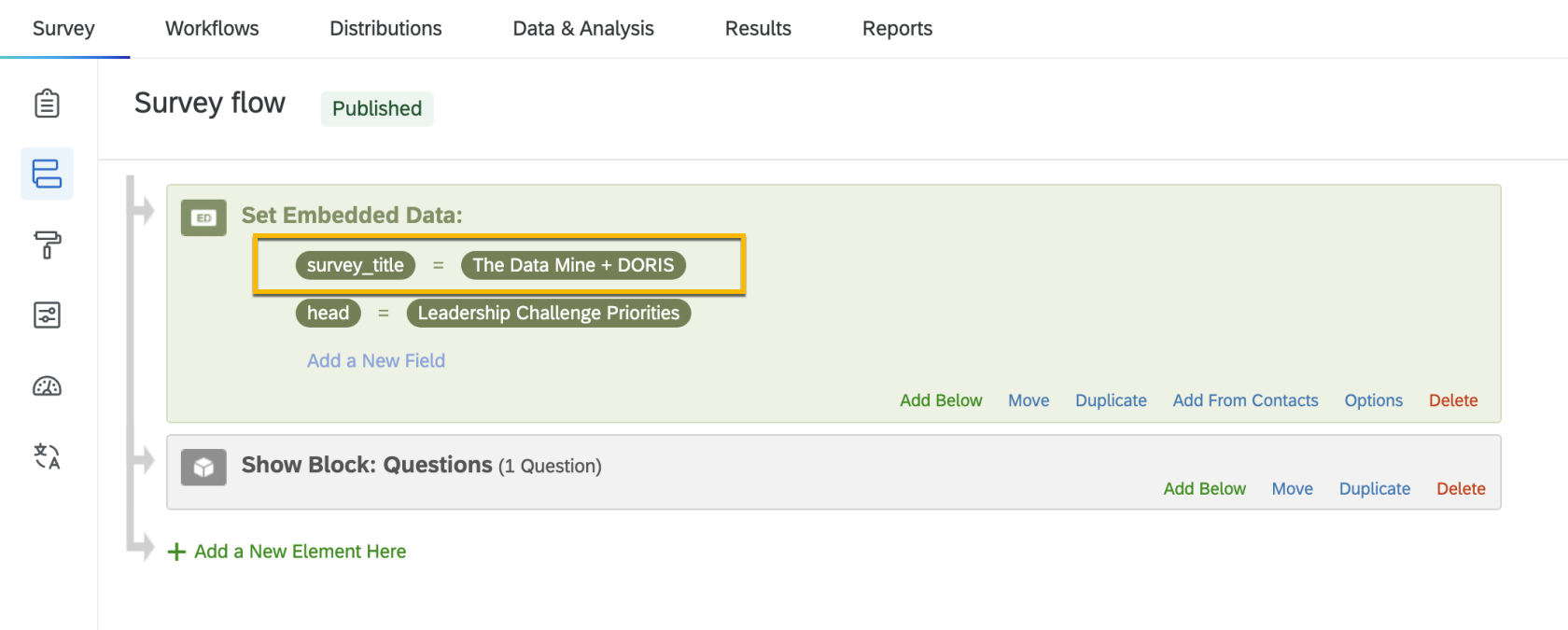Screen dimensions: 1568x630
Task: Click Add Below on Show Block element
Action: pyautogui.click(x=1204, y=488)
